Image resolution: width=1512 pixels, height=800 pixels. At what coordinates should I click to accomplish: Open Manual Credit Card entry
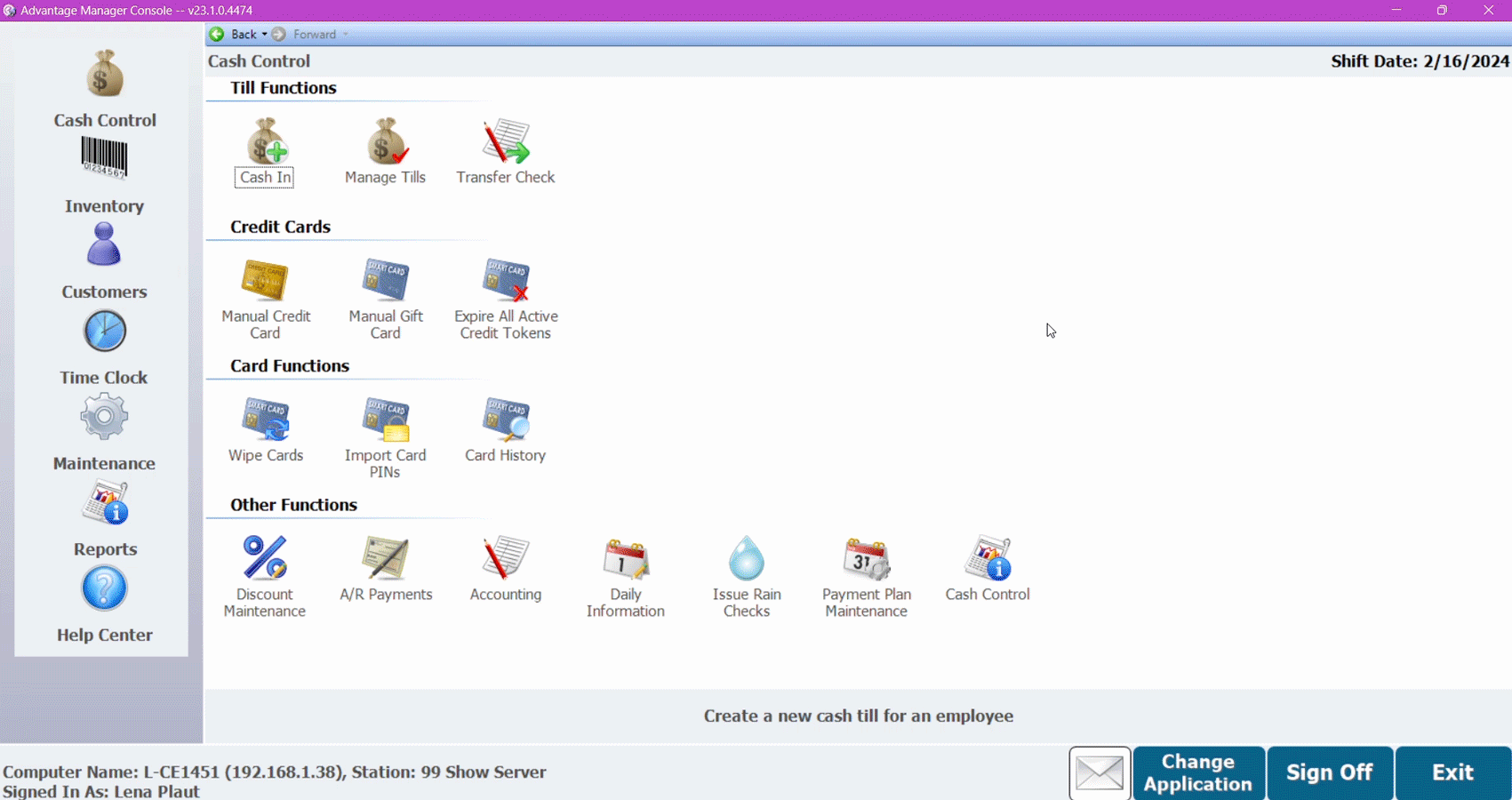[x=265, y=300]
